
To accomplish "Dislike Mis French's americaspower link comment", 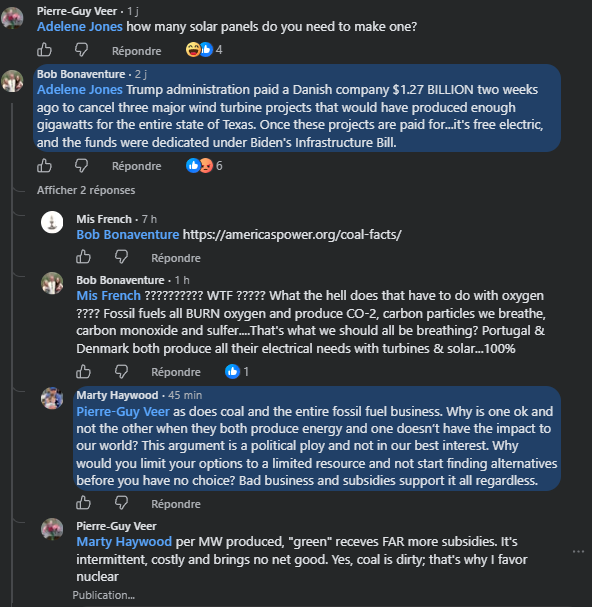I will 121,257.
